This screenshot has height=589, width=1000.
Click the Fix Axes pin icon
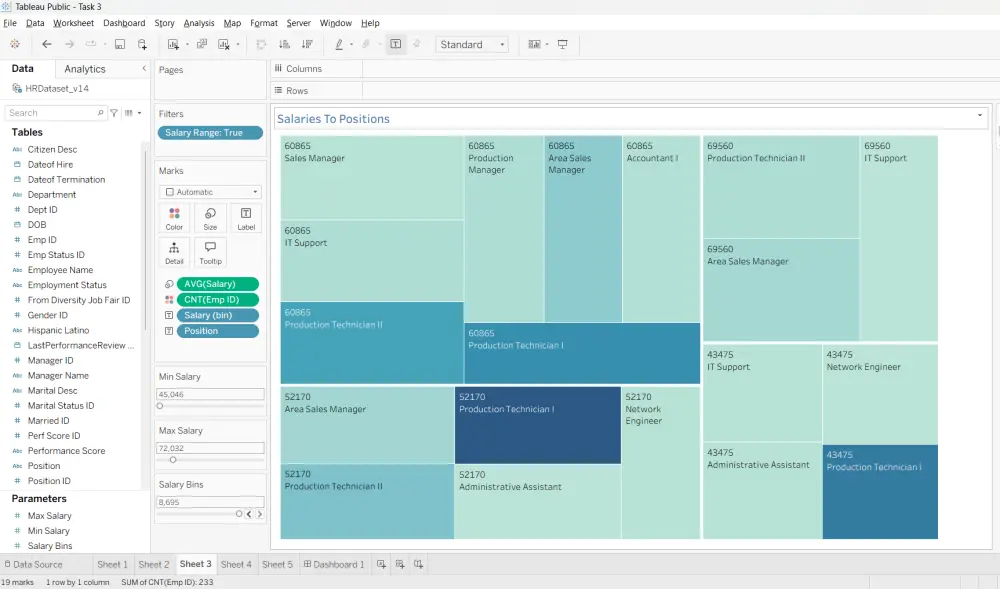coord(416,44)
